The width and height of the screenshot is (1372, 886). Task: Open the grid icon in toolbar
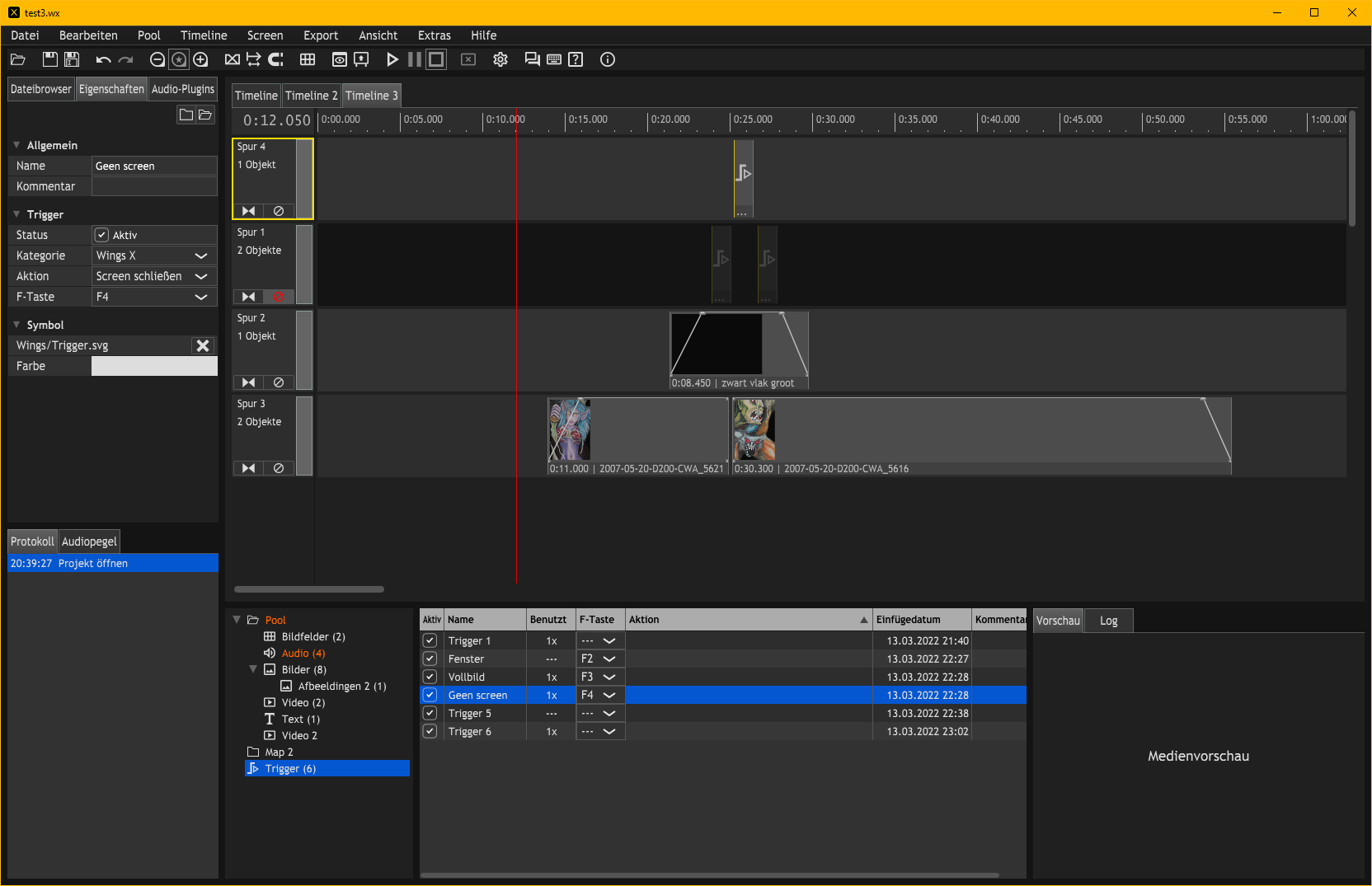pos(308,59)
